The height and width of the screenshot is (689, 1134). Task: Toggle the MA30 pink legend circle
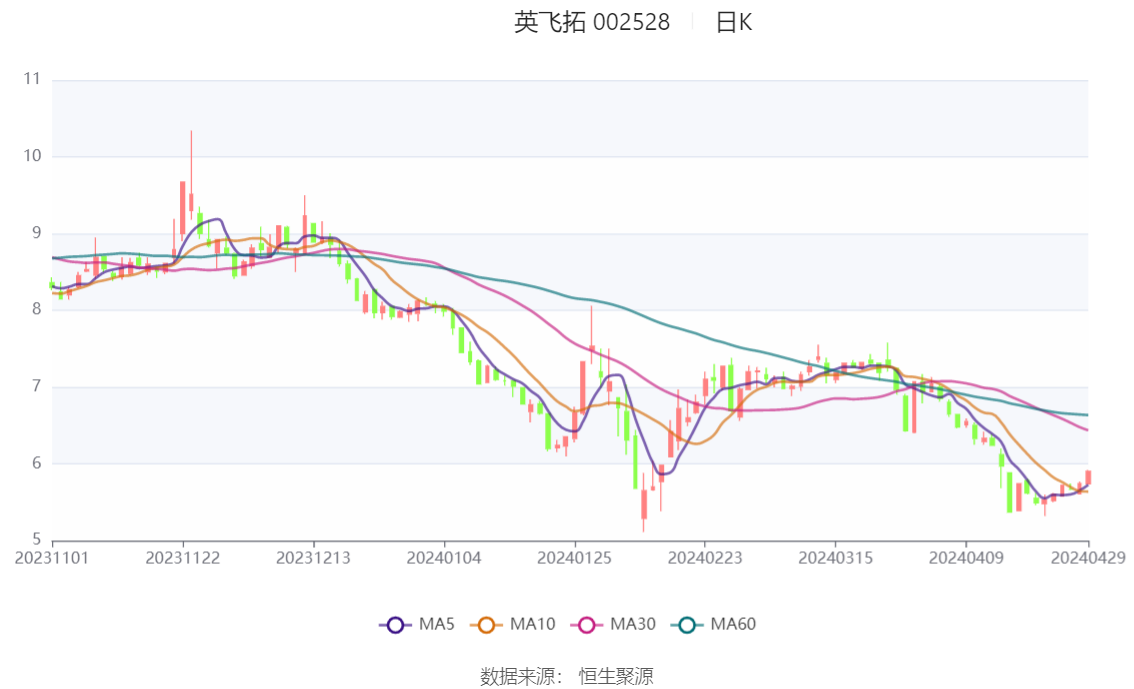pyautogui.click(x=587, y=625)
